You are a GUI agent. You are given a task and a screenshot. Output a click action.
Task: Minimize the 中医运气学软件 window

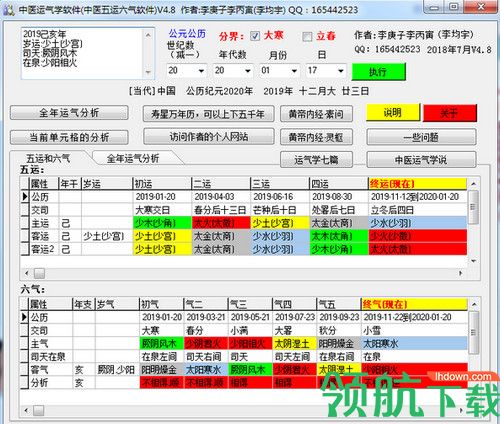coord(433,7)
